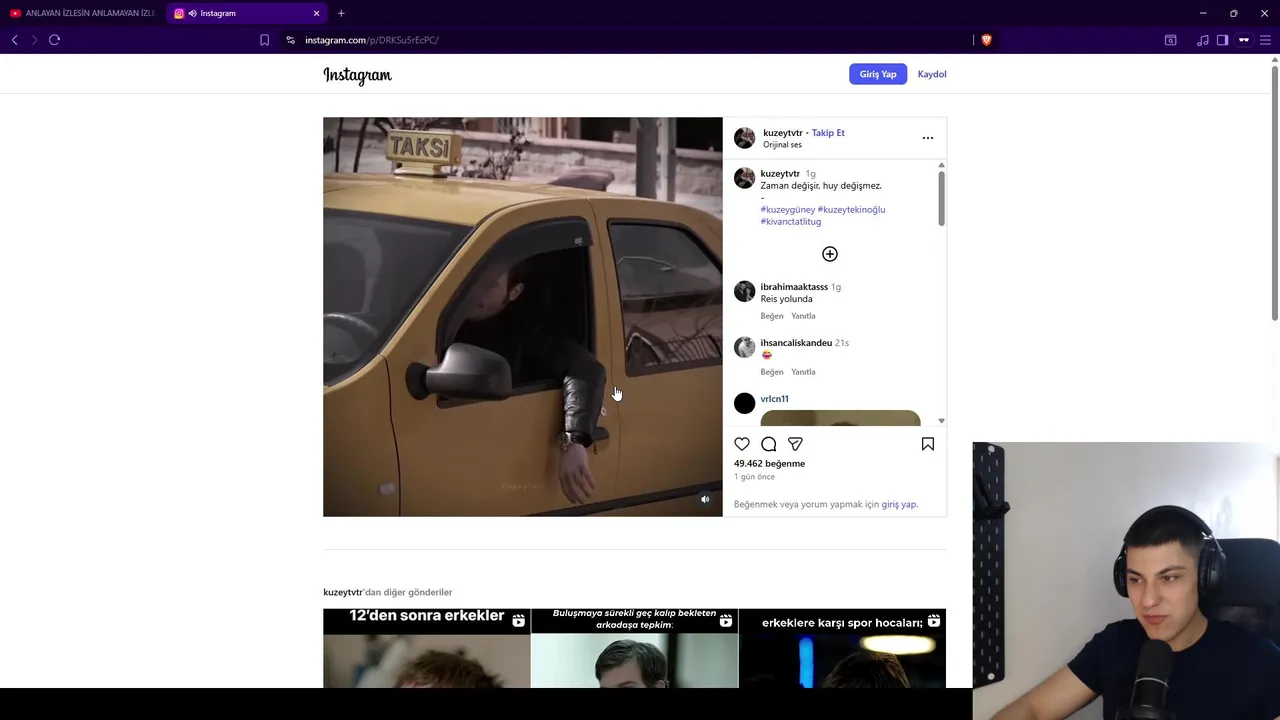
Task: Toggle the browser sidebar panel
Action: pos(1222,40)
